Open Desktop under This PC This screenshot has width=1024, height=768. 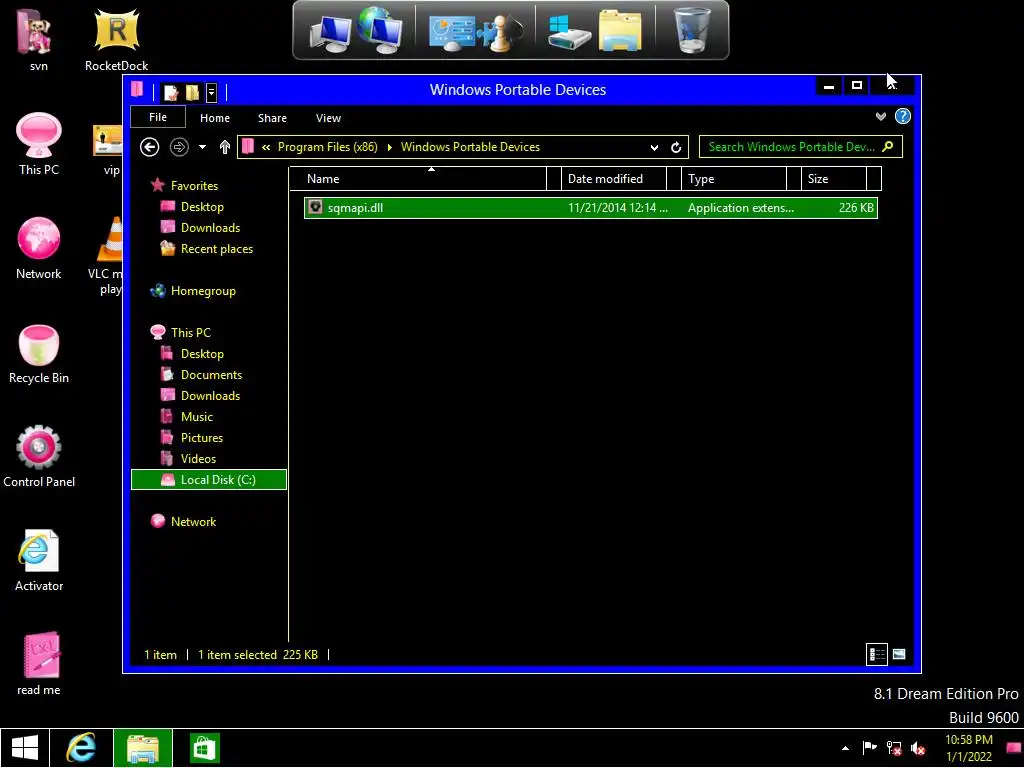pos(202,353)
